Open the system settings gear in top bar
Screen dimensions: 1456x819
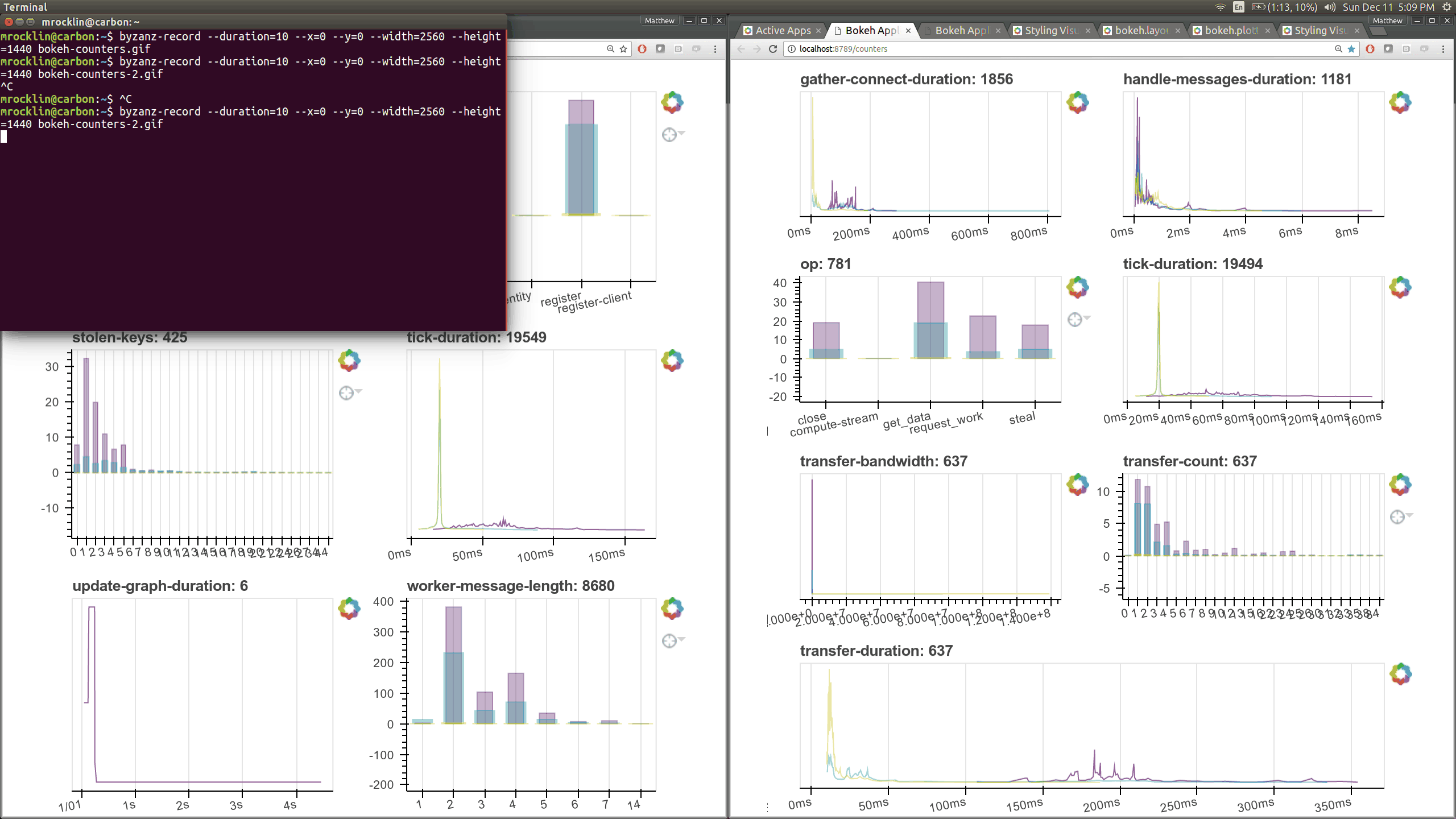(x=1446, y=7)
